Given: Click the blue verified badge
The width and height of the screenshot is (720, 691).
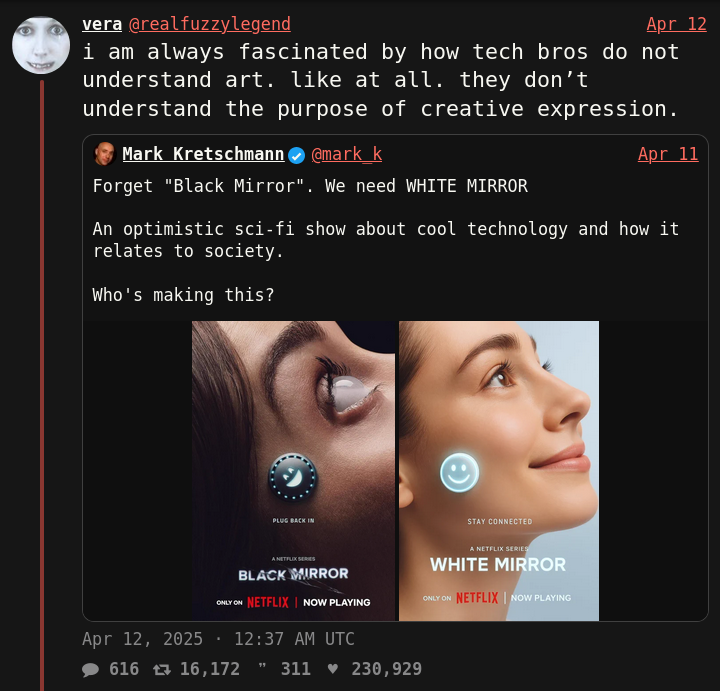Looking at the screenshot, I should click(x=297, y=155).
